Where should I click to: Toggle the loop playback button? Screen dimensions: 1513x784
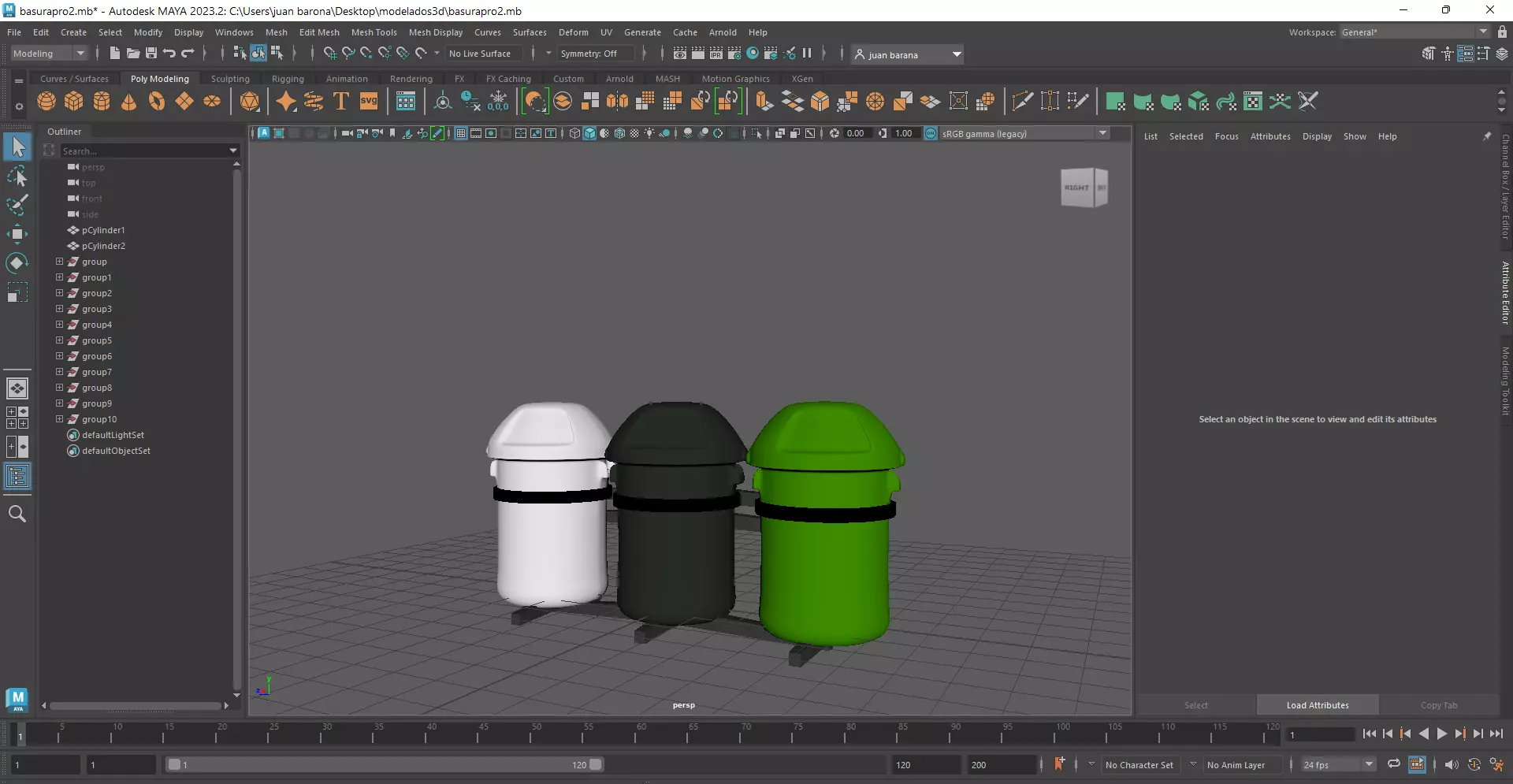(x=1394, y=764)
